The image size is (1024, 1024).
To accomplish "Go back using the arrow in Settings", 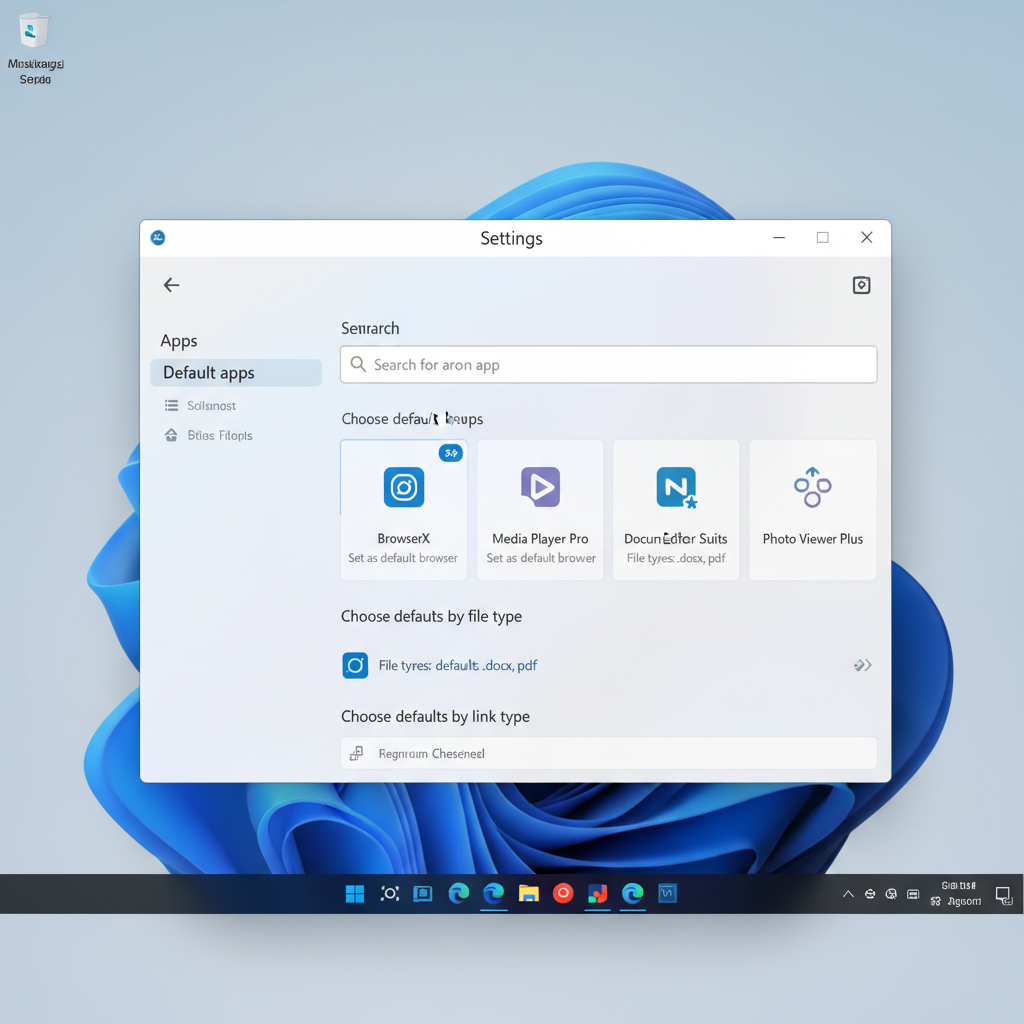I will click(x=171, y=285).
